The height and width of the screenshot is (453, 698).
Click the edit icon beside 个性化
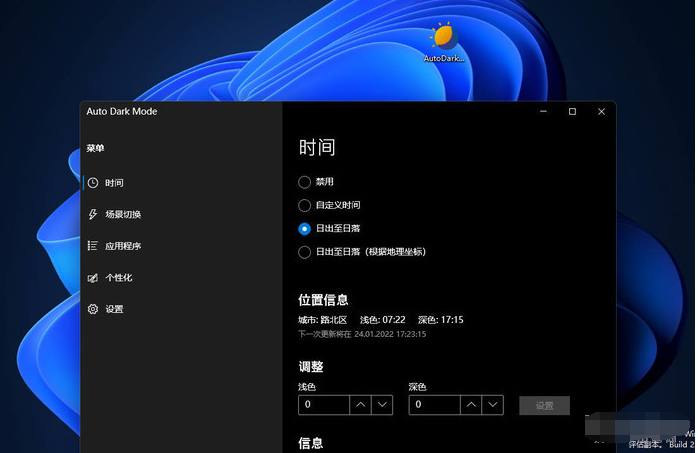coord(93,278)
